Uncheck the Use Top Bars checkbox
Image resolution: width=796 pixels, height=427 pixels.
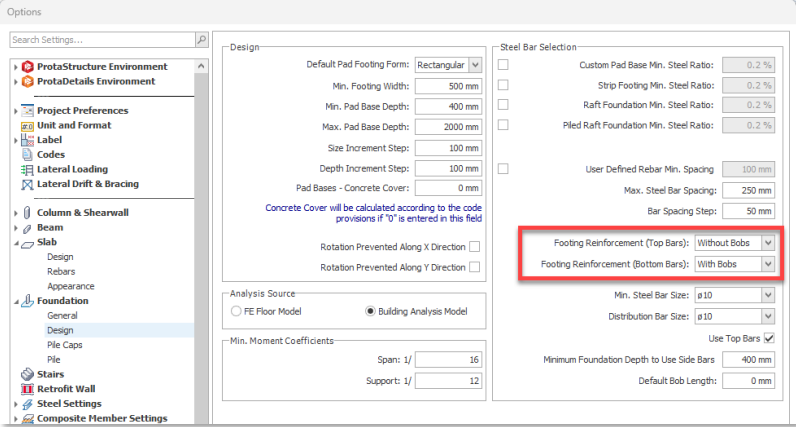[768, 338]
